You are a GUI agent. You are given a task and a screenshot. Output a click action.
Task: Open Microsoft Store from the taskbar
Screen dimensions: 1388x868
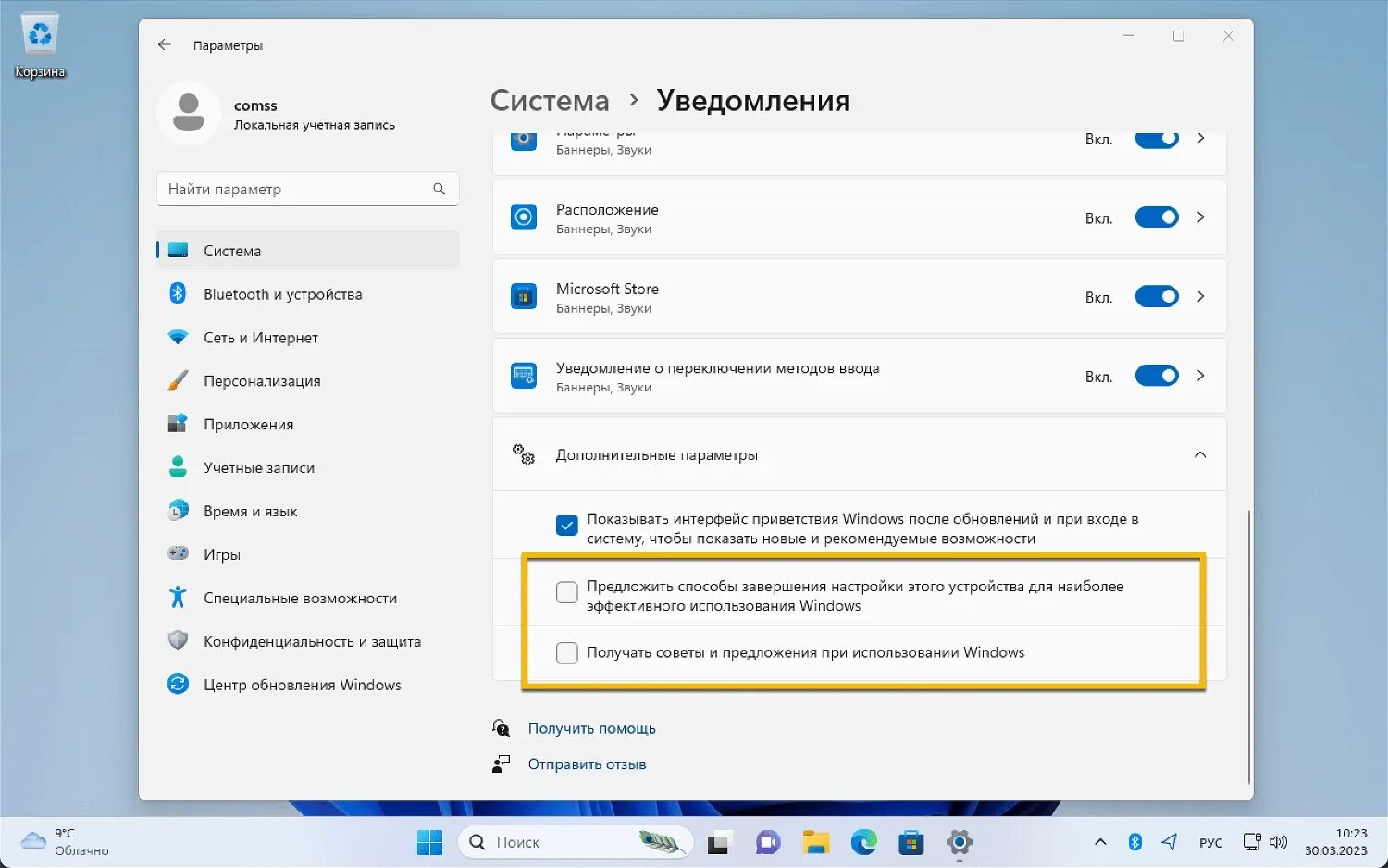pyautogui.click(x=911, y=842)
